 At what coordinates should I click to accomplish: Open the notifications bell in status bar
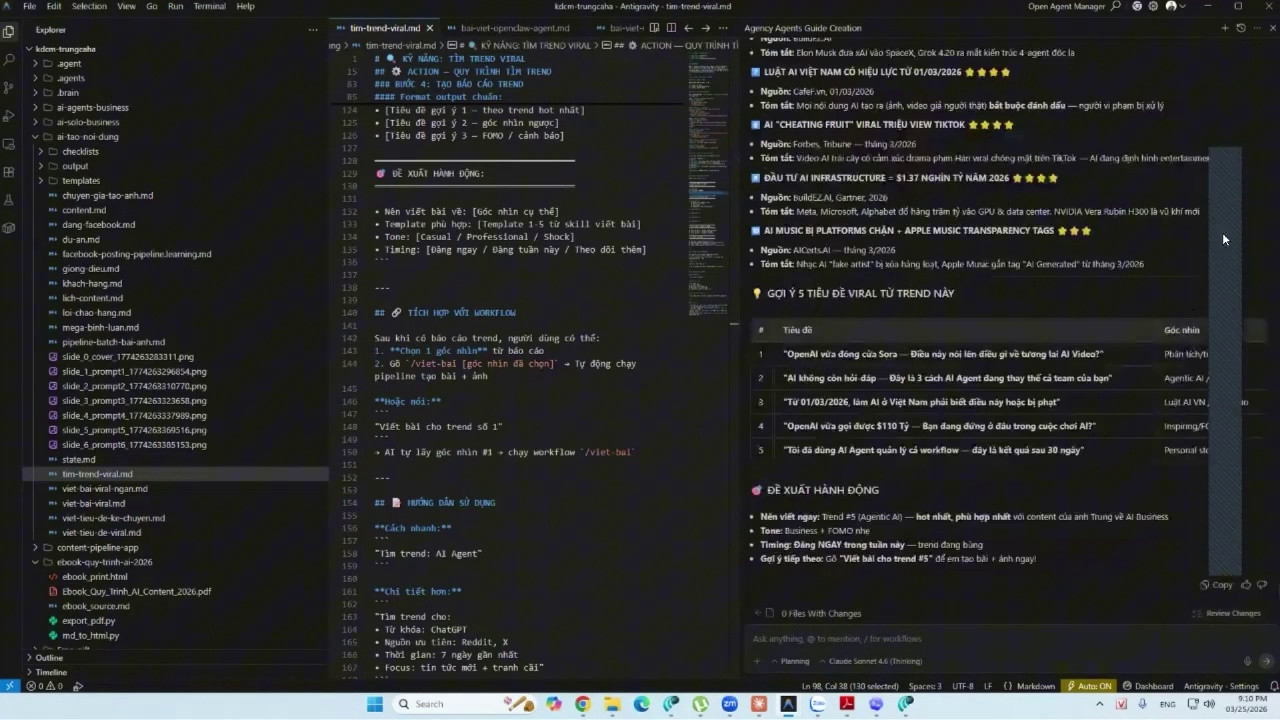[x=1272, y=686]
